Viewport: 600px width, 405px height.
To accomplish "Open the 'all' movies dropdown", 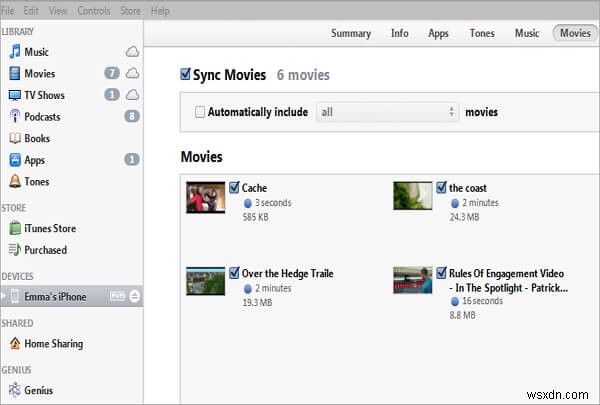I will pos(388,112).
